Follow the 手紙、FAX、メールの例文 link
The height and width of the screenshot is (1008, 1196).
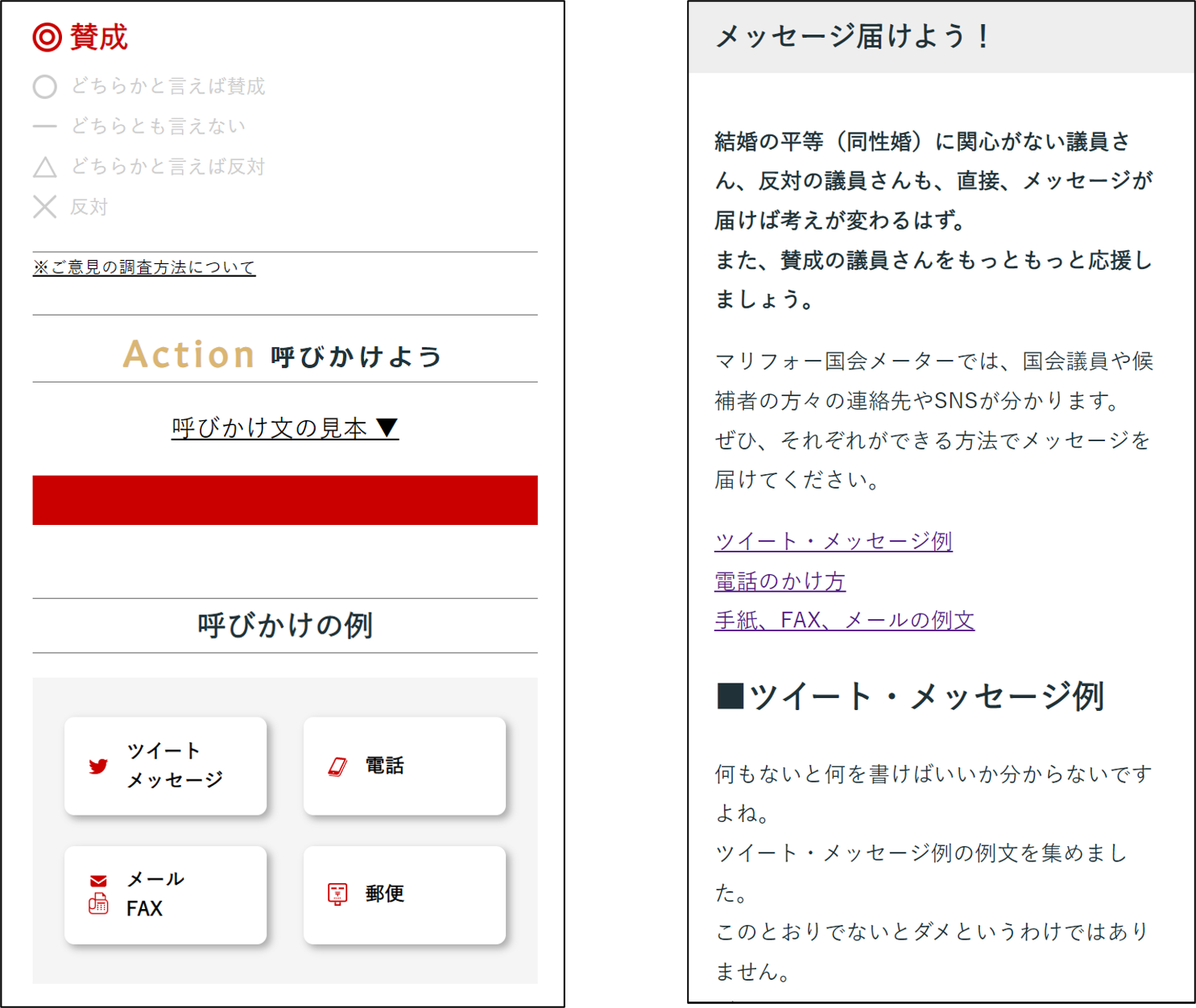pyautogui.click(x=845, y=620)
